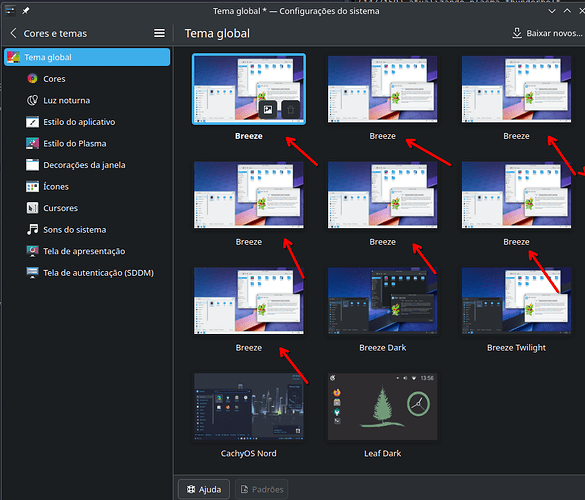Select the Tema global sidebar entry
Image resolution: width=585 pixels, height=500 pixels.
point(87,57)
